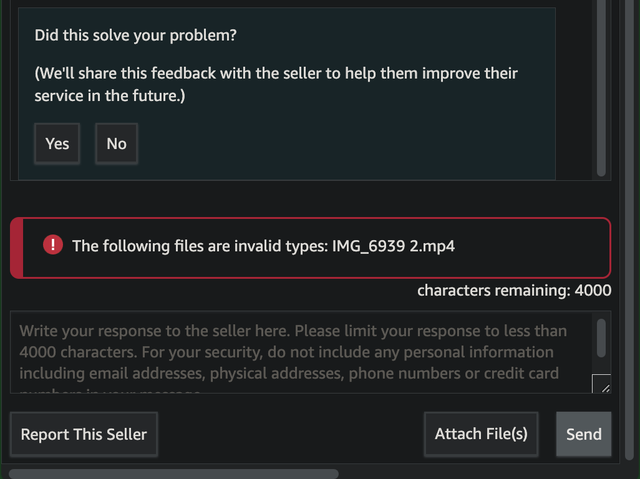
Task: Click the feedback sharing note paragraph
Action: coord(276,84)
